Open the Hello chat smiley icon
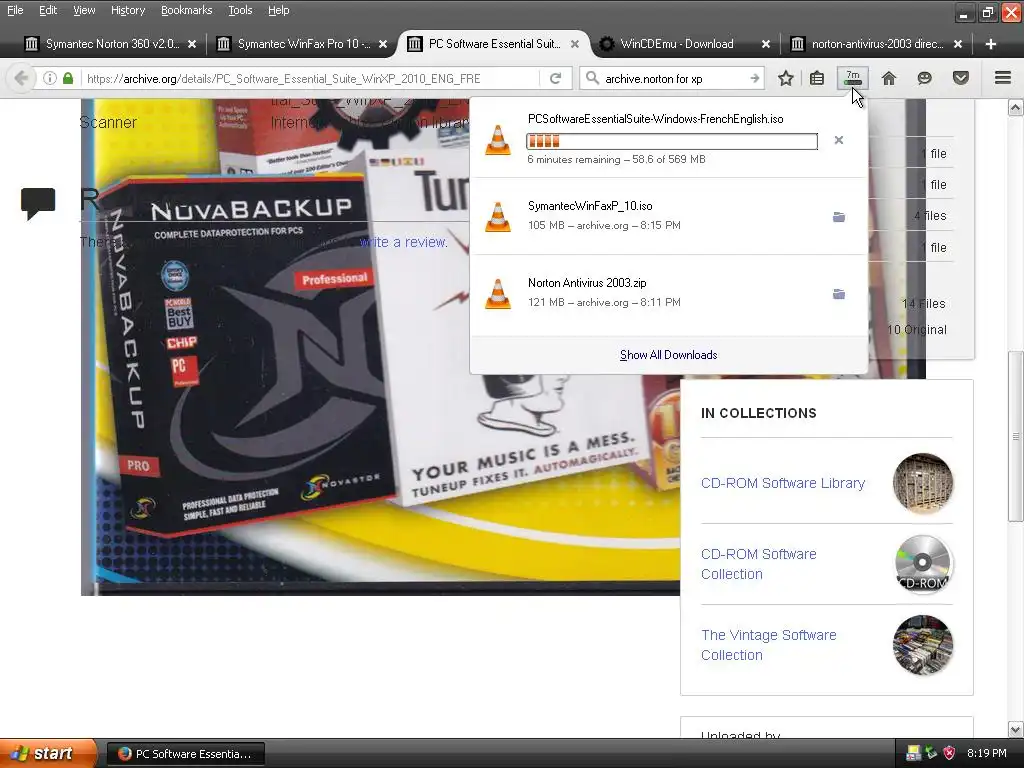This screenshot has height=768, width=1024. click(924, 78)
